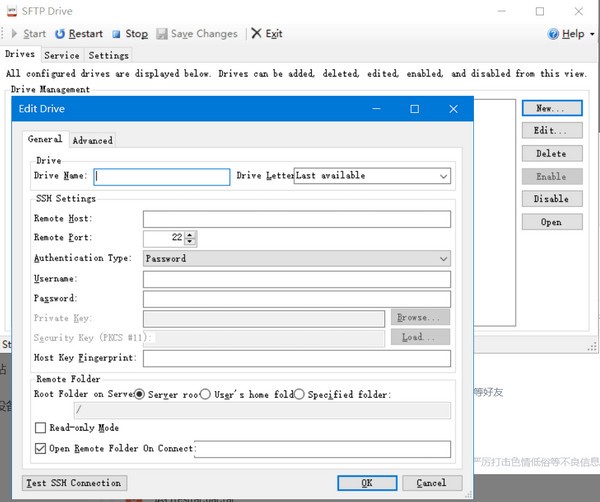Maximize the Edit Drive dialog

click(x=414, y=109)
